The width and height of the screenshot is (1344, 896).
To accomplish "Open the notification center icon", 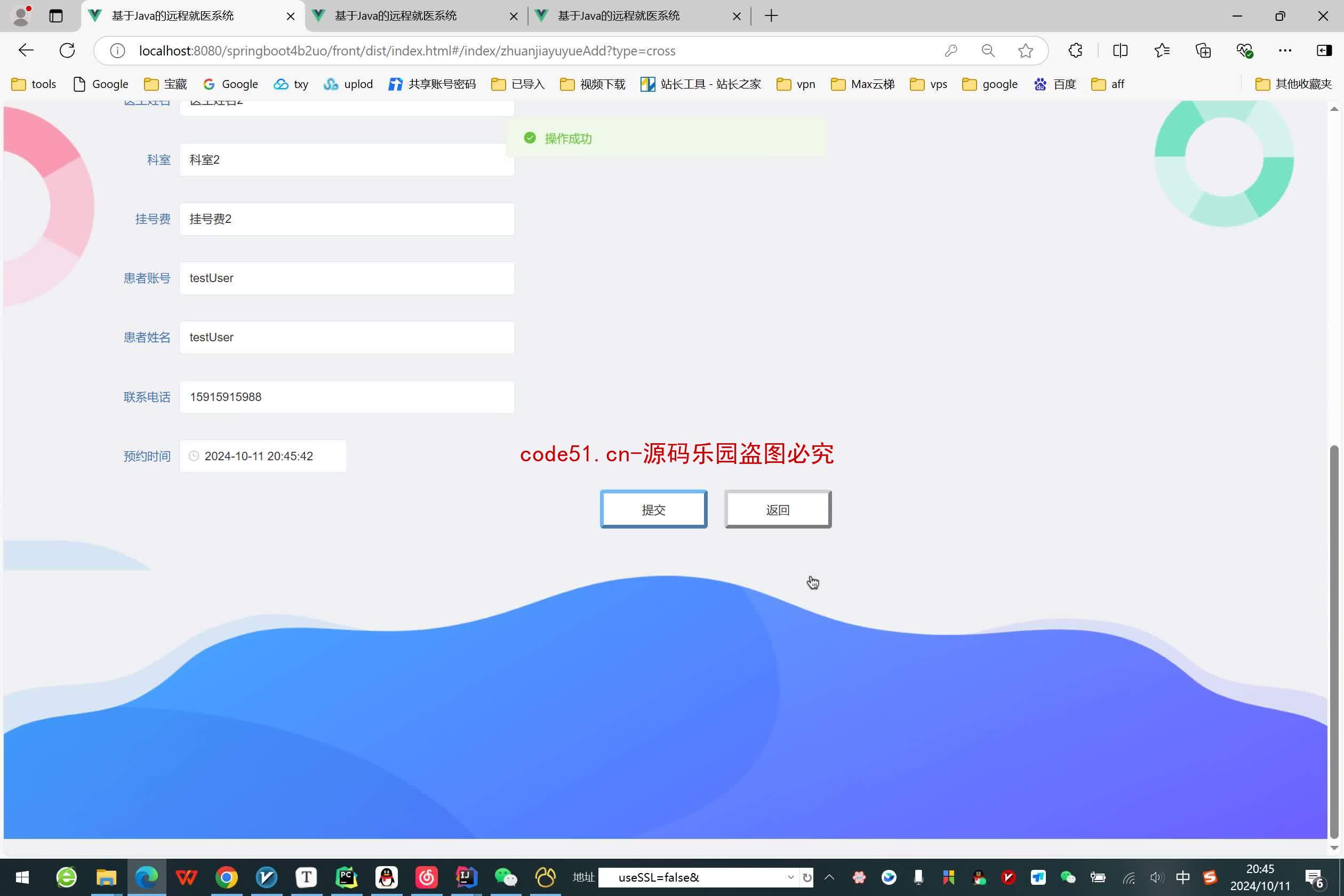I will click(x=1314, y=878).
